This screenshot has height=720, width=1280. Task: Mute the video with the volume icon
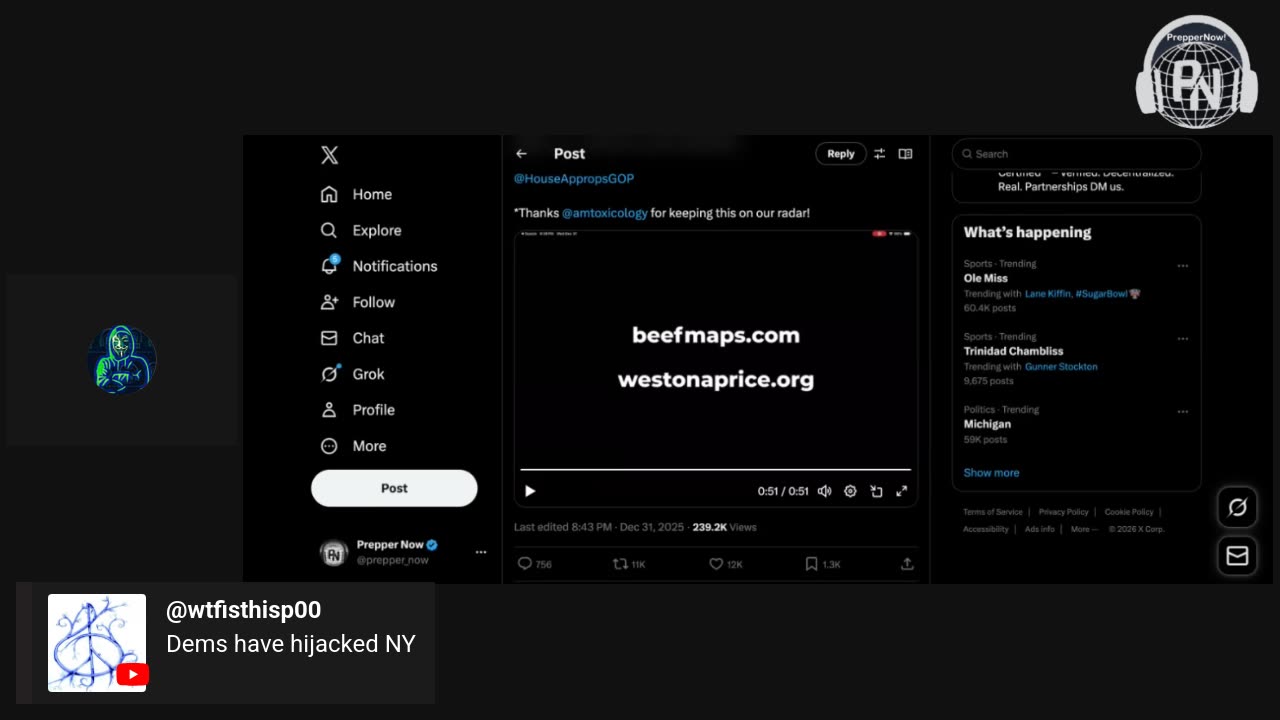824,491
